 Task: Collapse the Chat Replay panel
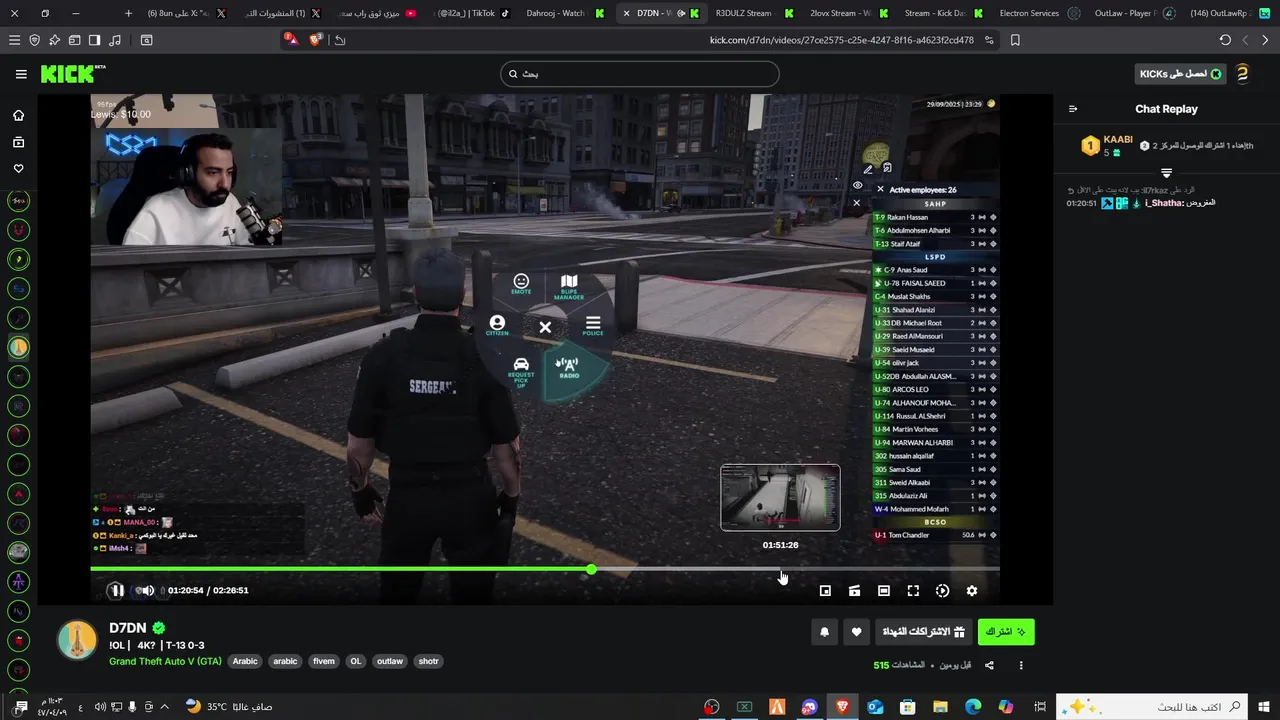(1073, 109)
